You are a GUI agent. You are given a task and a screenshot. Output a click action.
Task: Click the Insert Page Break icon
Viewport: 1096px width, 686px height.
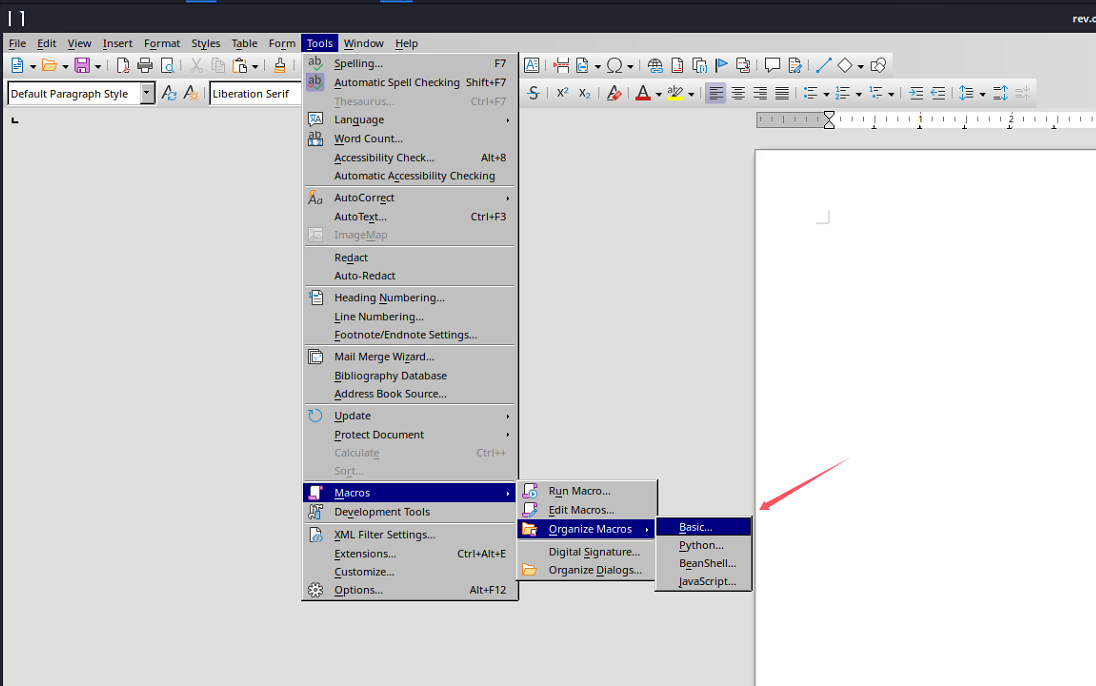561,66
